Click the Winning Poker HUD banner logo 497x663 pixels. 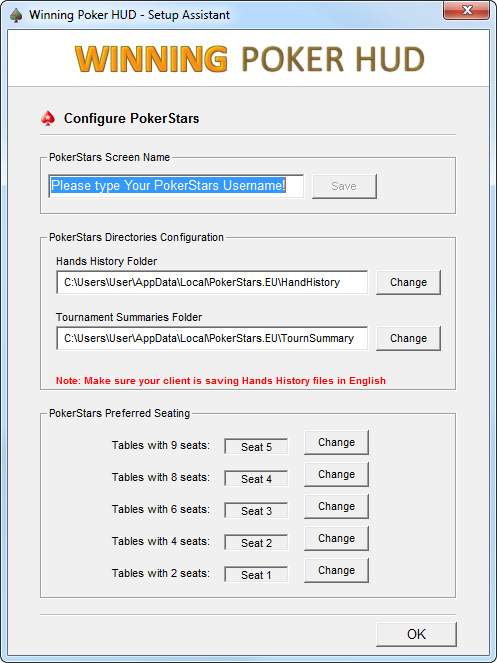tap(250, 59)
